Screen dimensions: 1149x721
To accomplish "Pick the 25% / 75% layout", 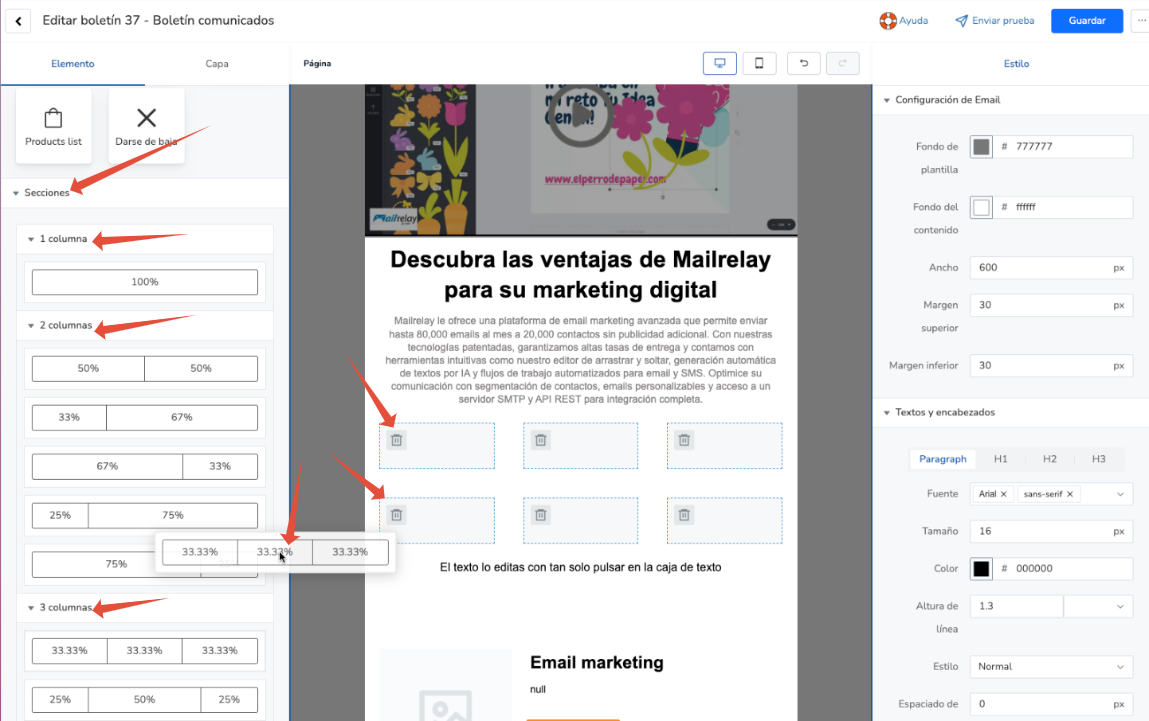I will [x=145, y=516].
